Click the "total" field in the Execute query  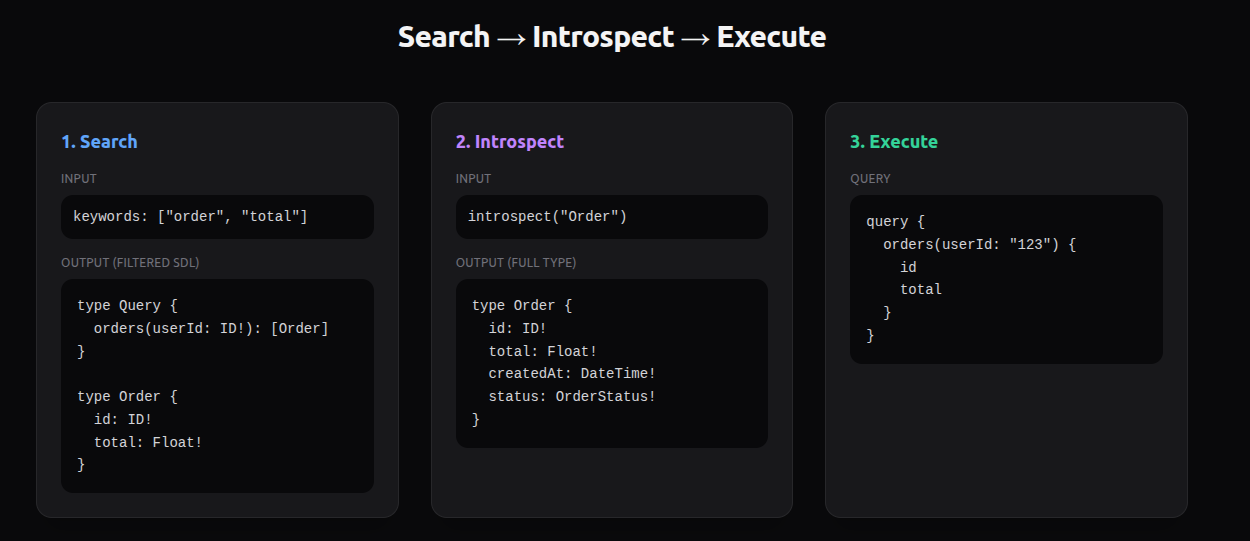(921, 290)
